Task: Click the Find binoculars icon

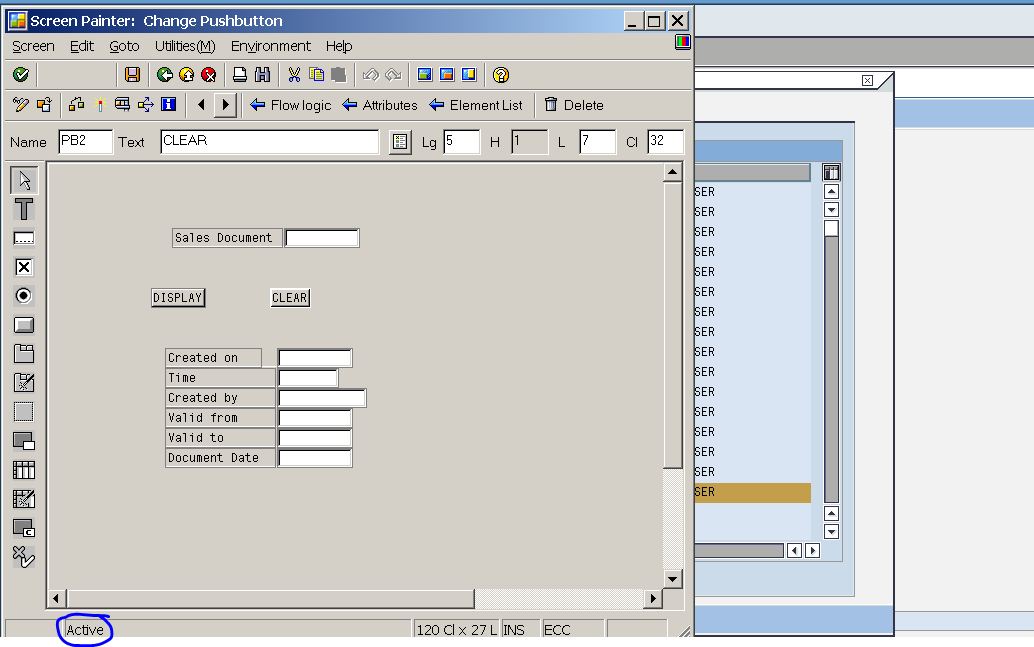Action: coord(260,74)
